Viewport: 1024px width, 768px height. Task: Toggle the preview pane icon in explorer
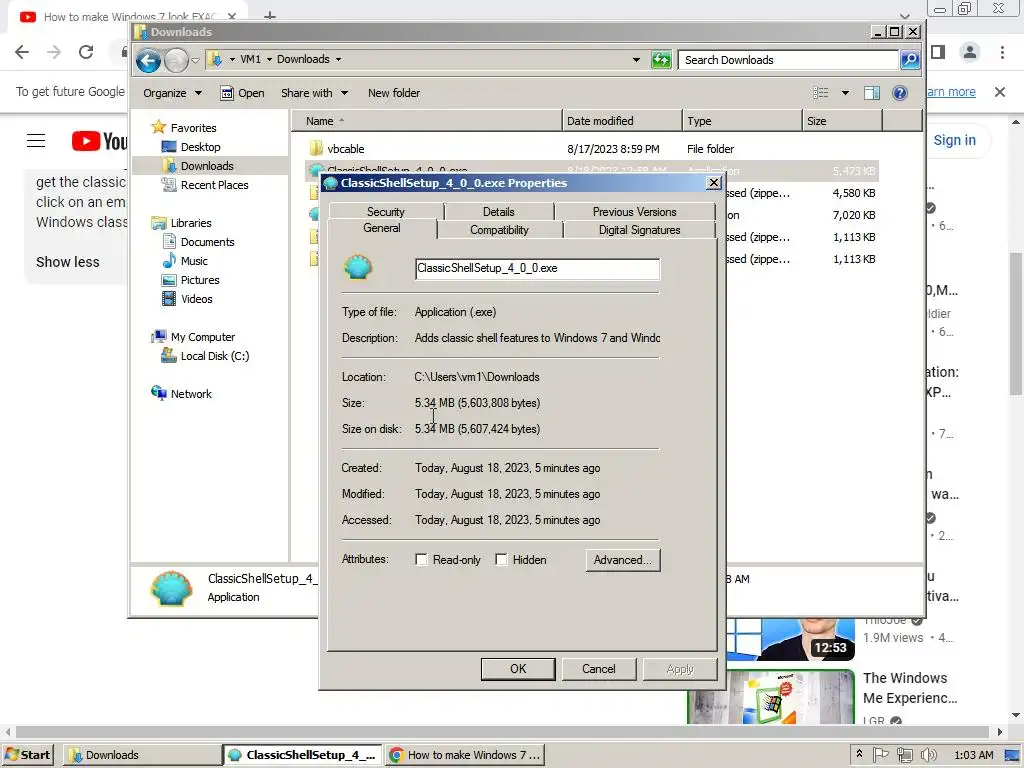(872, 93)
